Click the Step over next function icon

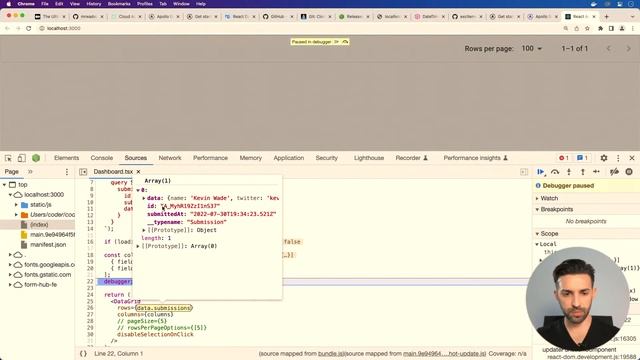pyautogui.click(x=555, y=172)
